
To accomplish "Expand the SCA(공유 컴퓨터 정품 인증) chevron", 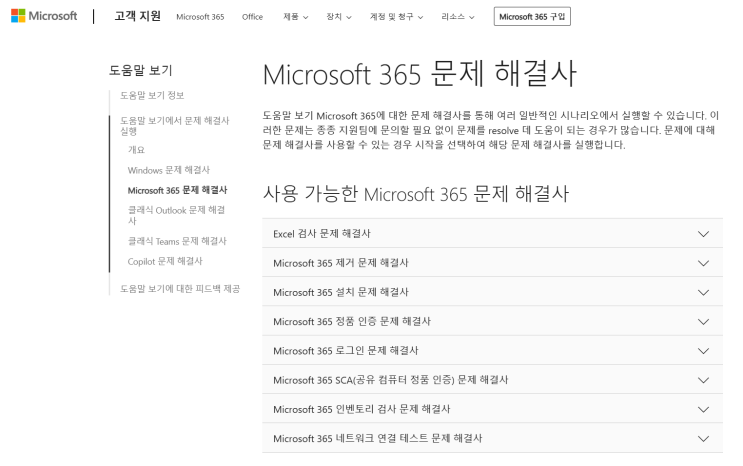I will (703, 380).
